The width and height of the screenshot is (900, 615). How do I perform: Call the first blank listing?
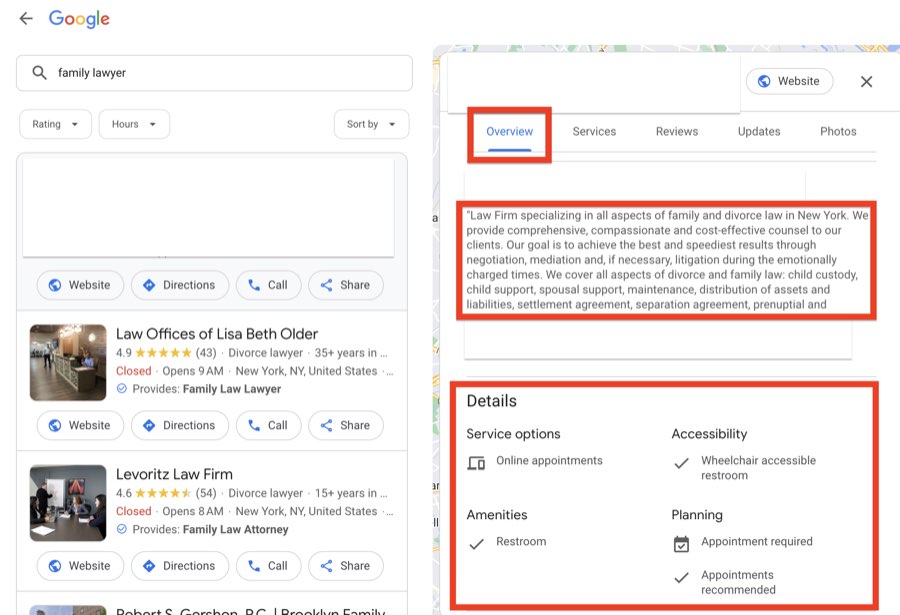point(268,285)
